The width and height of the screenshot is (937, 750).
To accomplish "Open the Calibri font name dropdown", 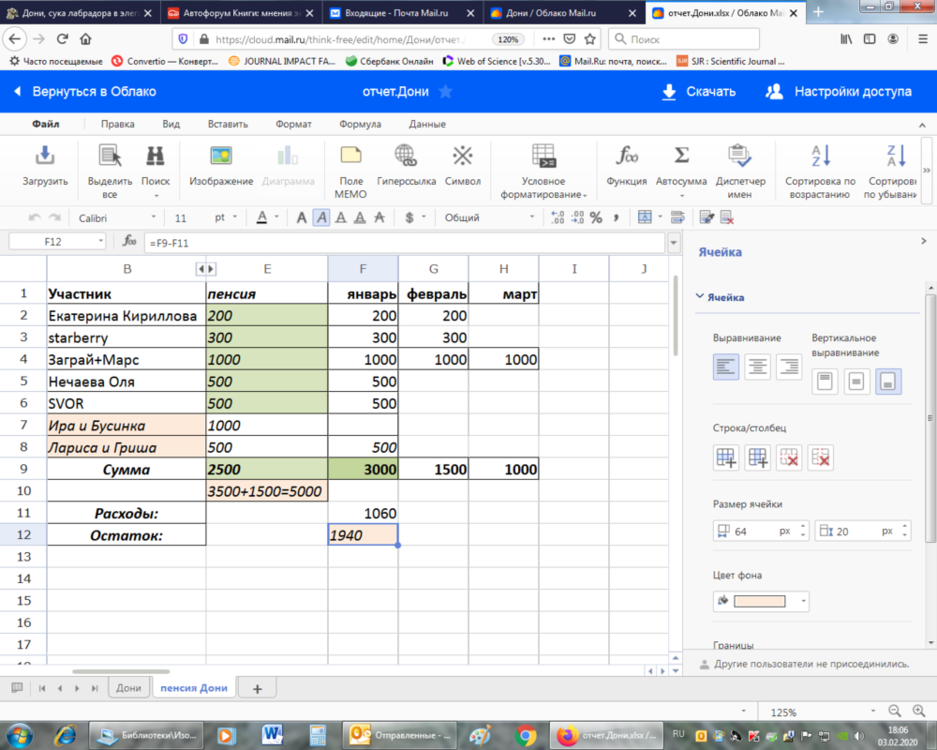I will point(117,217).
